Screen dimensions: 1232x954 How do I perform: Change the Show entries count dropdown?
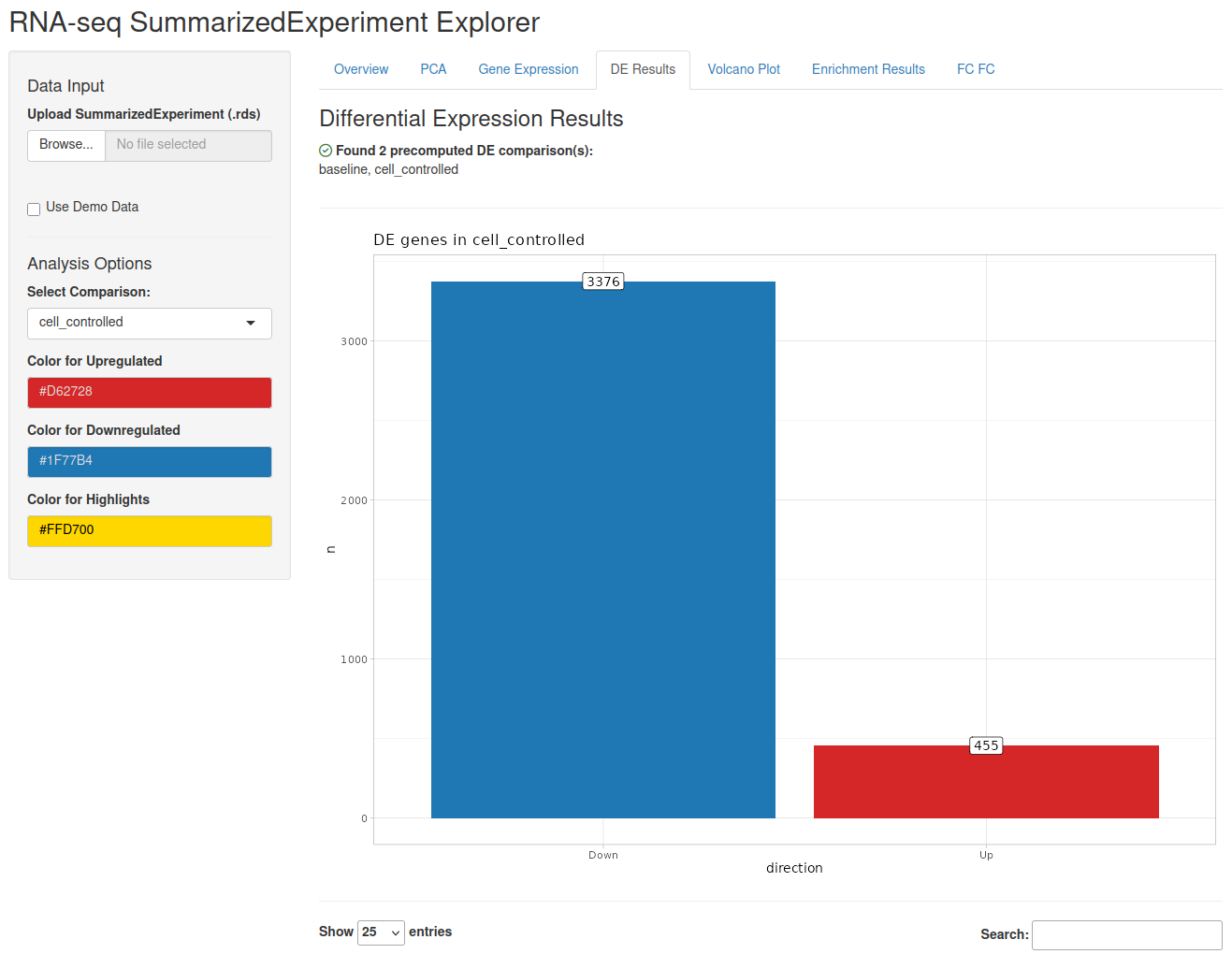pyautogui.click(x=381, y=932)
